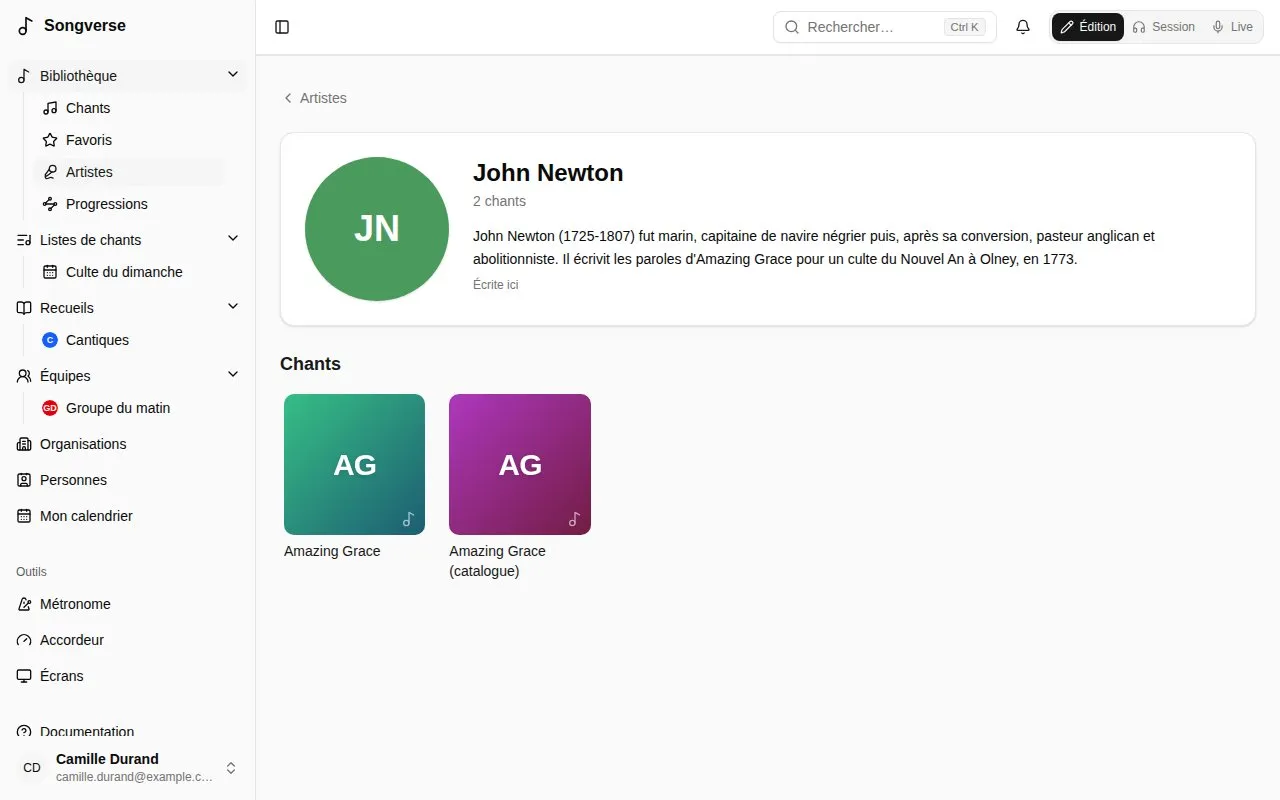Go back to Artistes list
This screenshot has width=1280, height=800.
(x=315, y=98)
